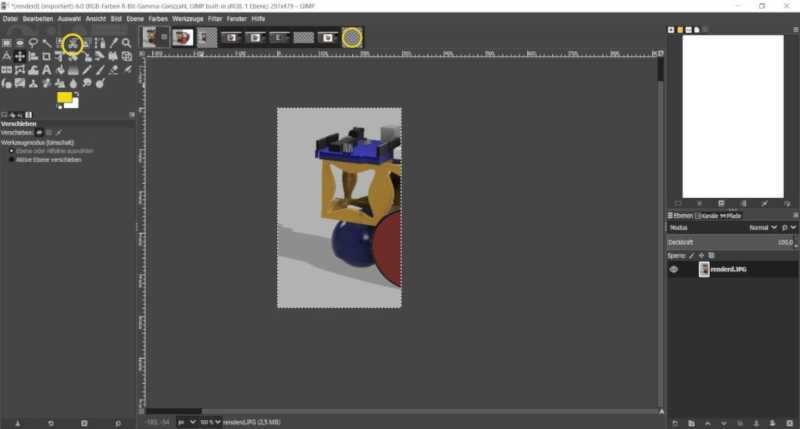Select the Measure tool
The image size is (800, 429).
coord(7,56)
